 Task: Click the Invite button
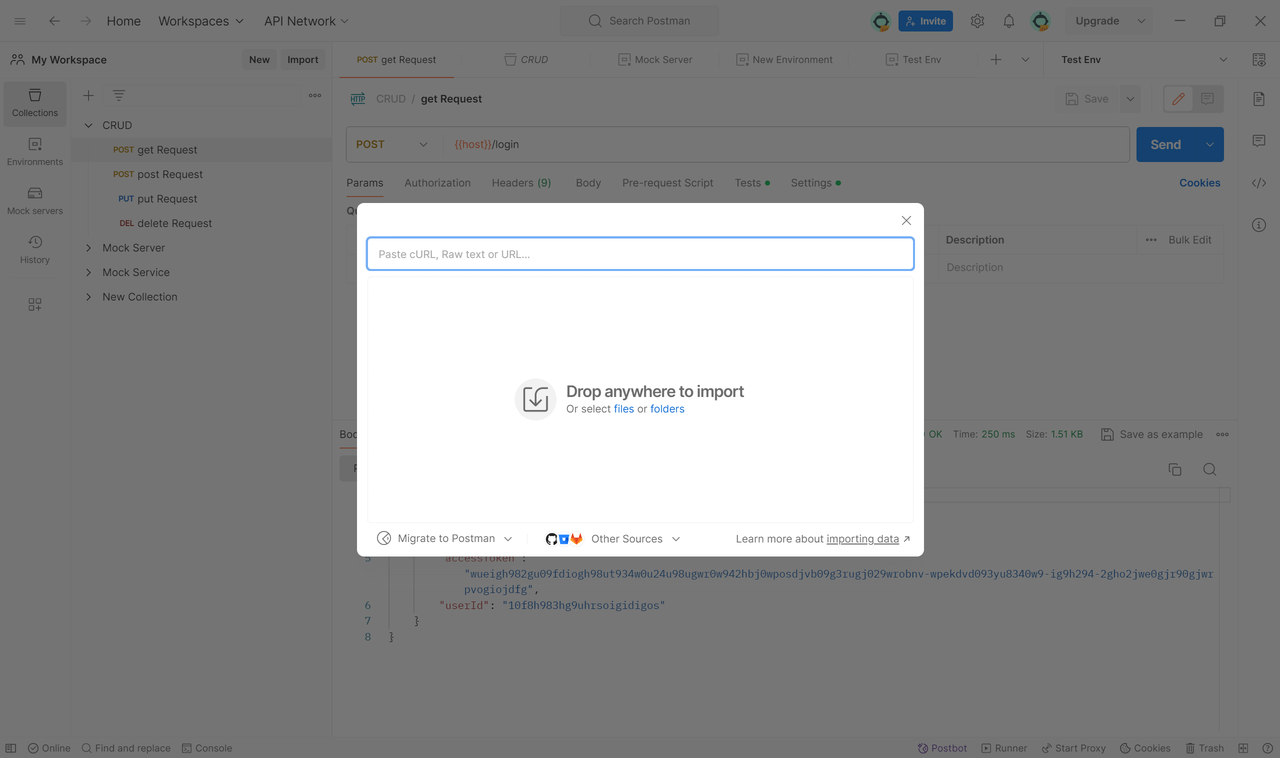pos(925,21)
